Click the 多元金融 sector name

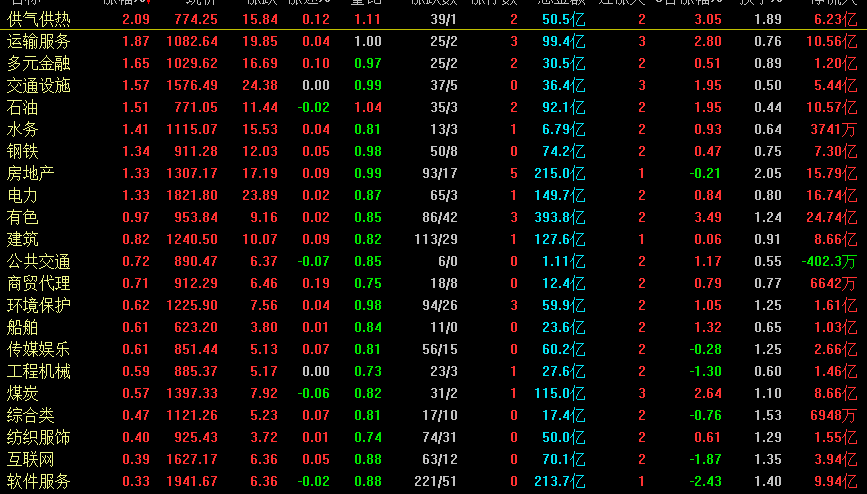pyautogui.click(x=39, y=64)
